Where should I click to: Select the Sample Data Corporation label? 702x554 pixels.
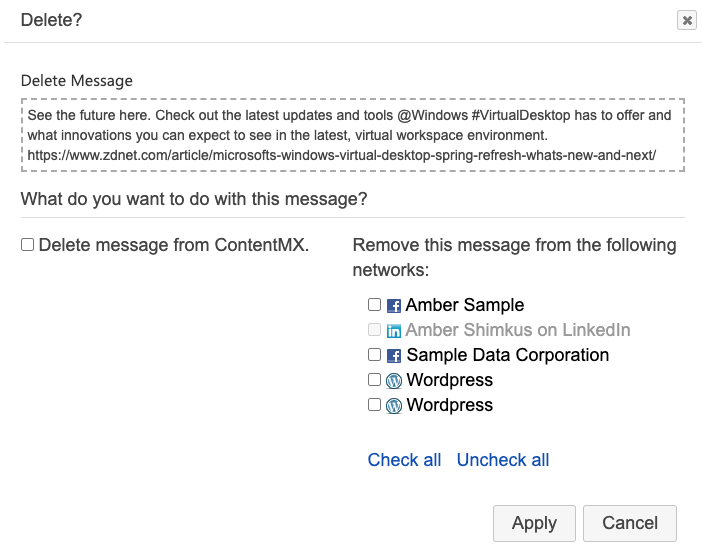508,355
